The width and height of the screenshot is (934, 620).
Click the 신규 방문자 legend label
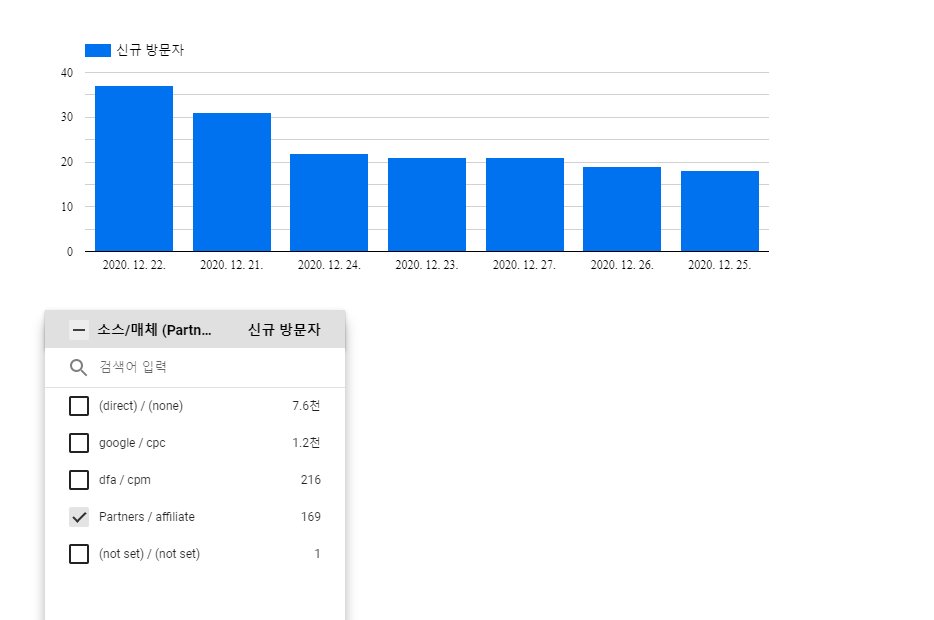tap(150, 50)
